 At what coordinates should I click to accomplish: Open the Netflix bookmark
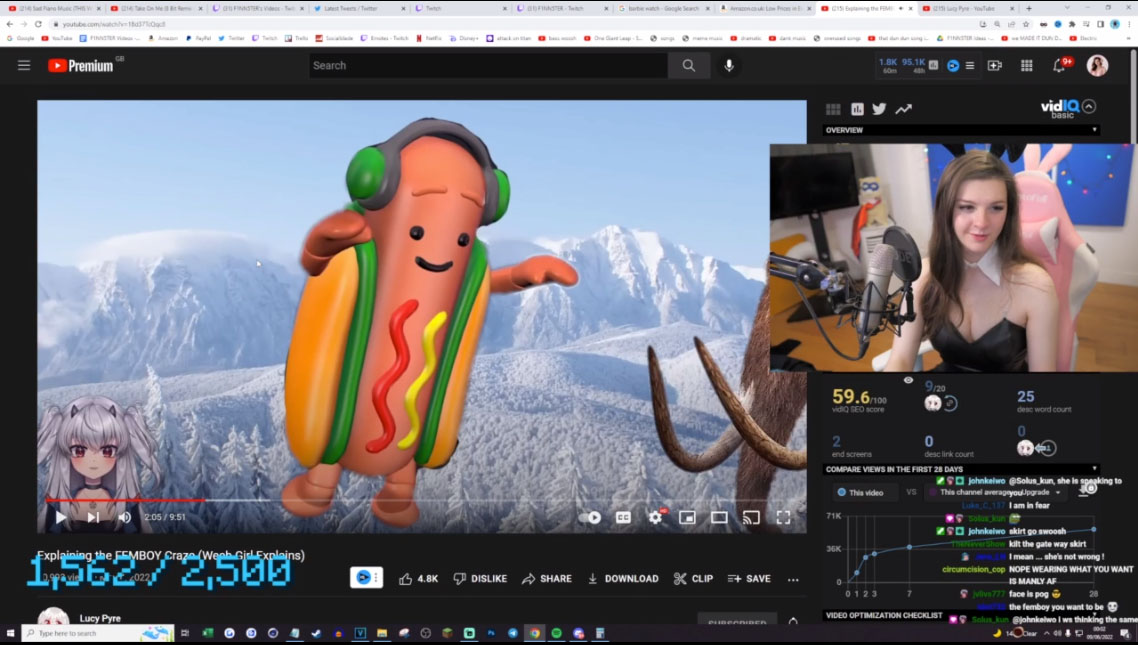coord(428,38)
